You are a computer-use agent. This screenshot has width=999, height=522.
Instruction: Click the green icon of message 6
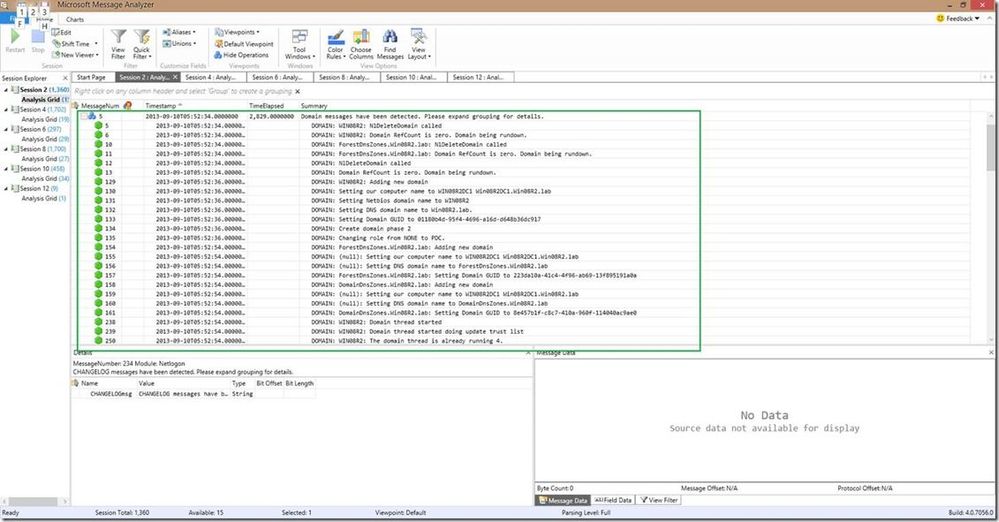[x=98, y=135]
